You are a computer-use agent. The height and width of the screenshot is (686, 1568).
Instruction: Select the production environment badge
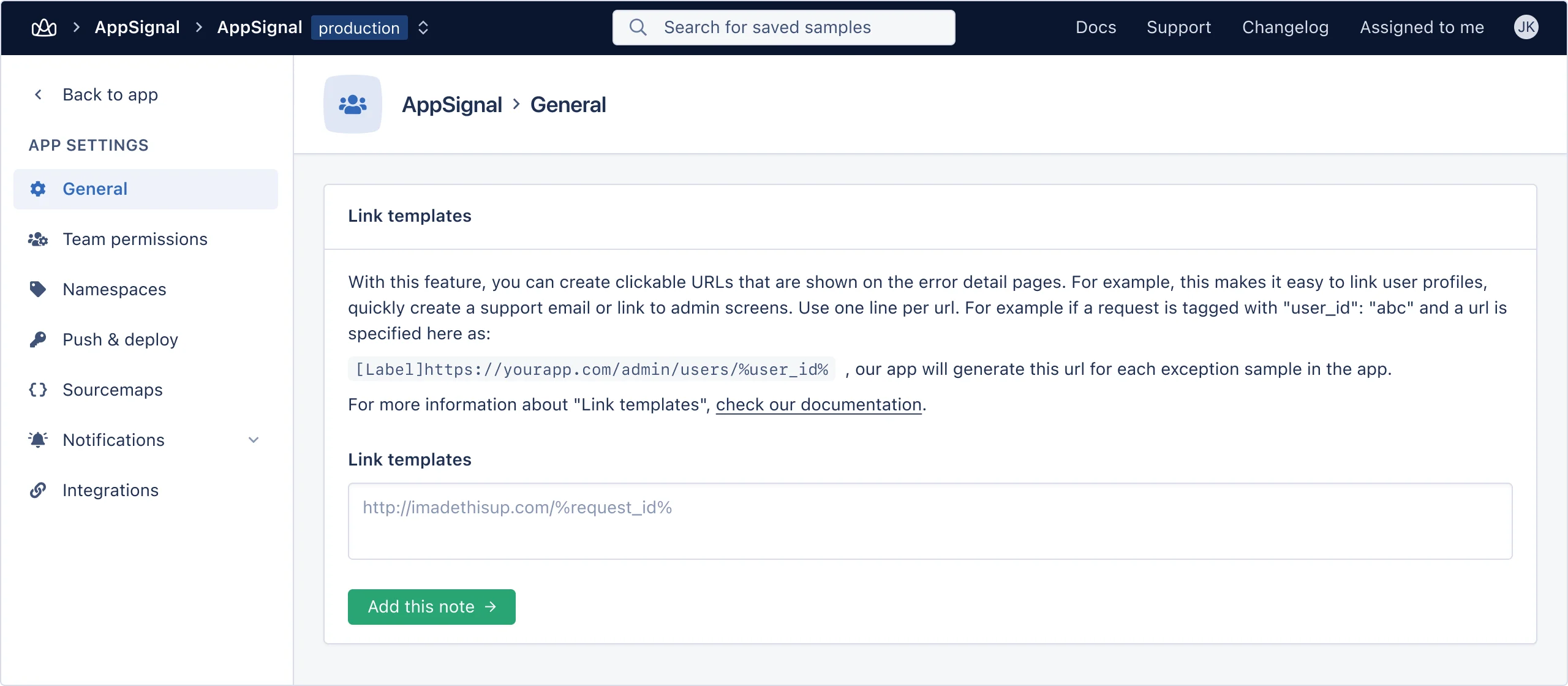point(360,28)
